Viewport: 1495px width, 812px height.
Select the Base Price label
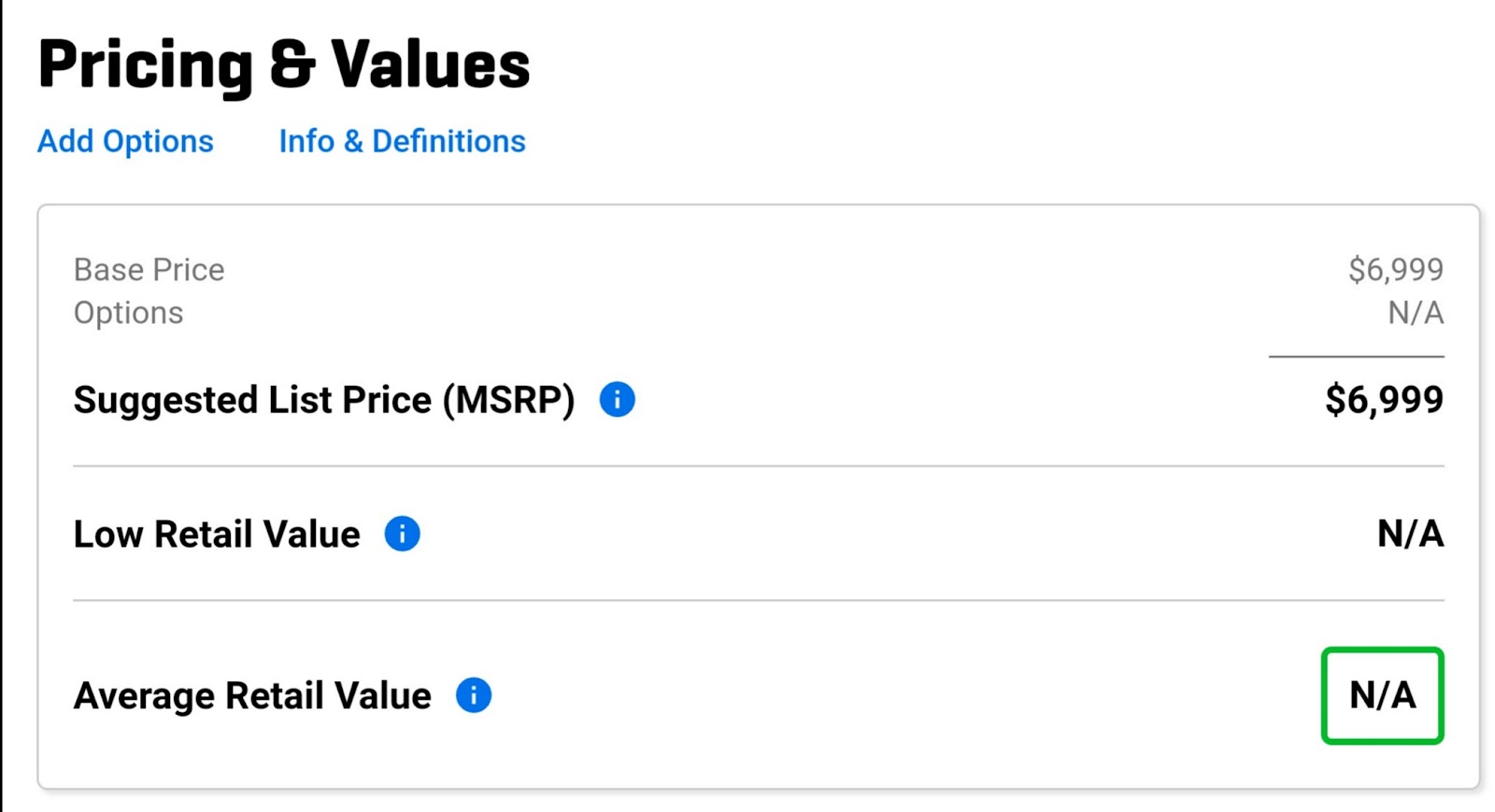click(x=149, y=270)
